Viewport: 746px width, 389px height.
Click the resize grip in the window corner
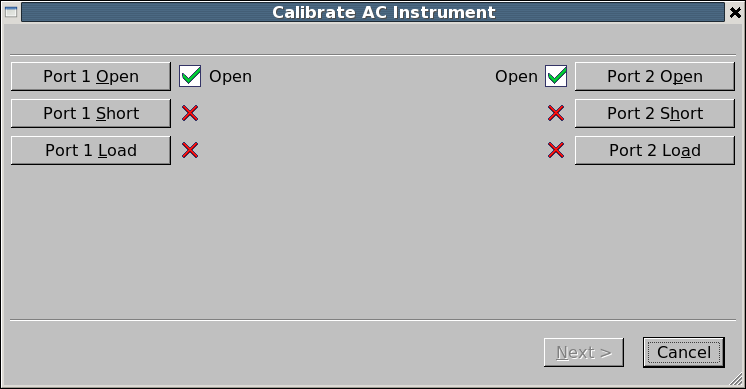736,379
